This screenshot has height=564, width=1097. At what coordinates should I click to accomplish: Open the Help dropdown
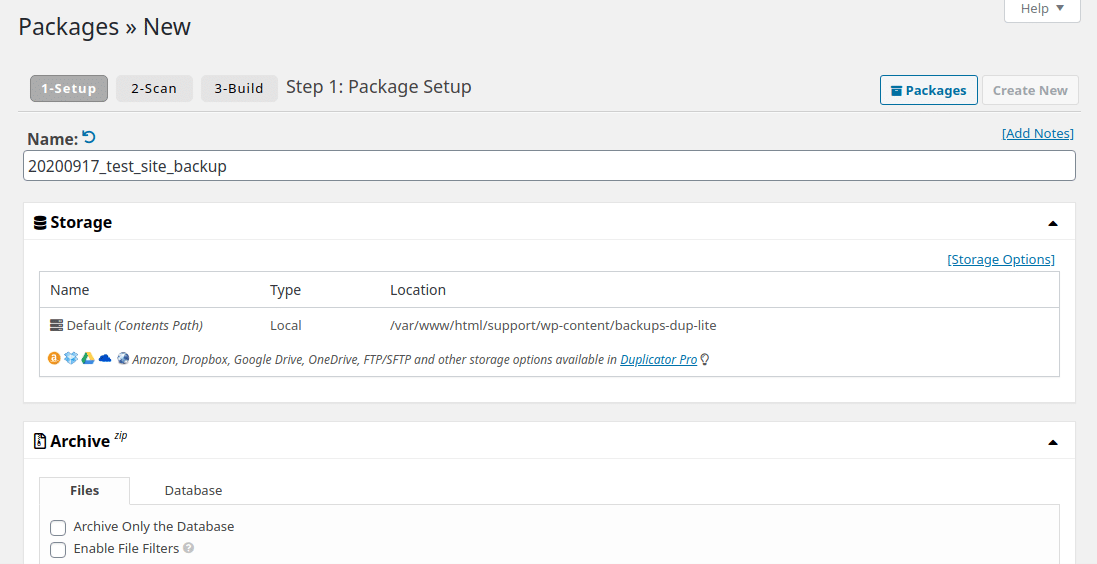coord(1041,9)
